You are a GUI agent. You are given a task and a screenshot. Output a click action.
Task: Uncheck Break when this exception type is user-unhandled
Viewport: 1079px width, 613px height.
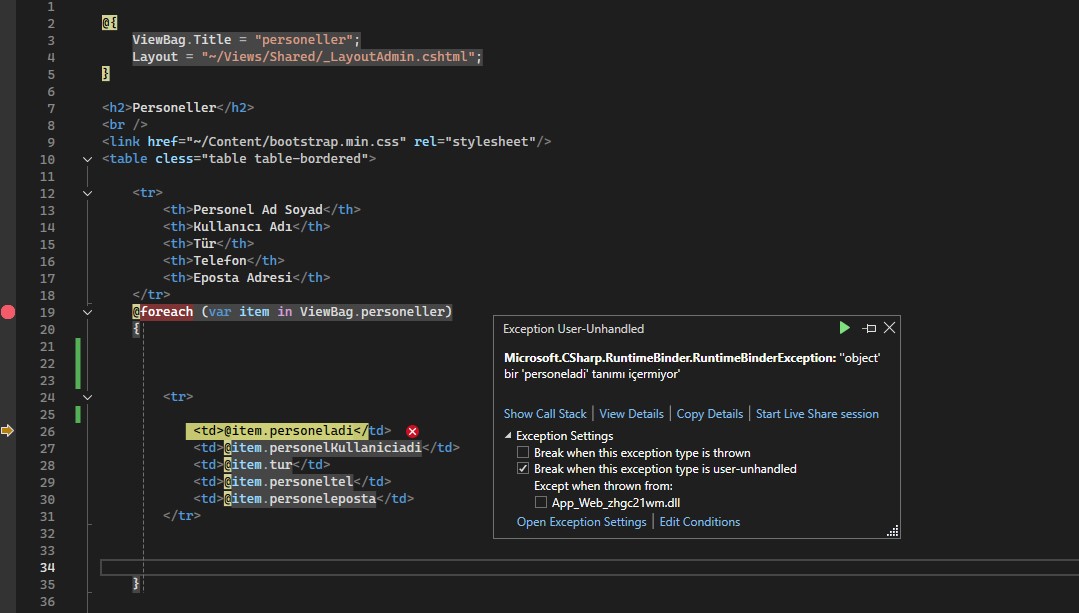tap(523, 469)
